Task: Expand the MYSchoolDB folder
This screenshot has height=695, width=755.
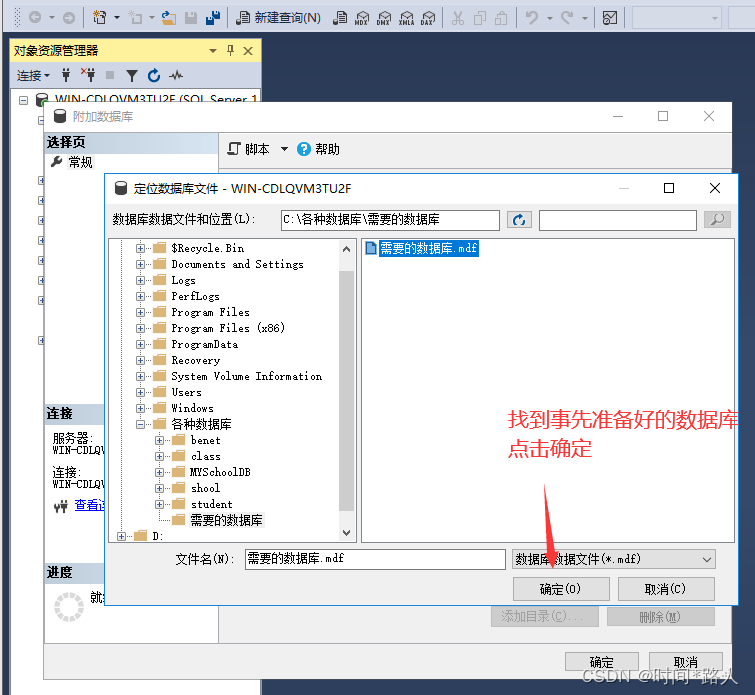Action: point(159,472)
